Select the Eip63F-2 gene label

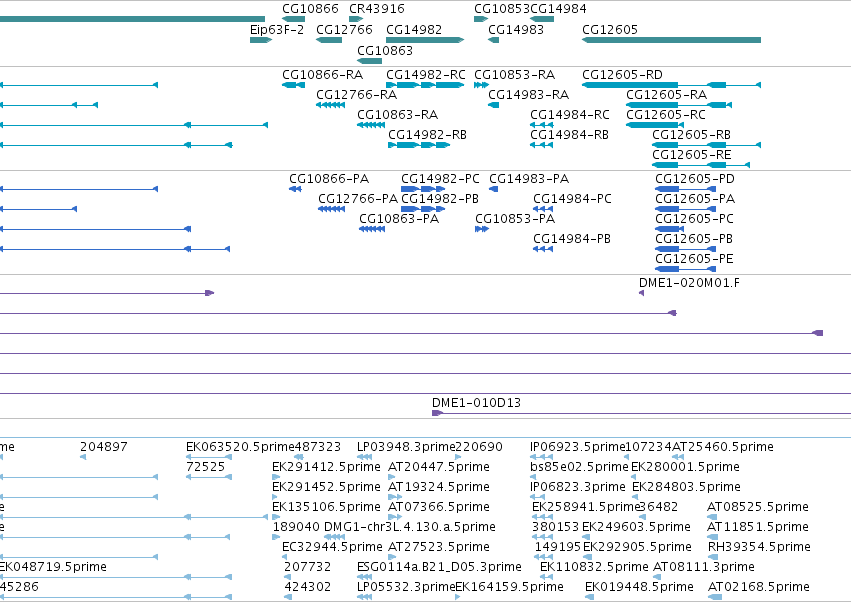tap(277, 30)
